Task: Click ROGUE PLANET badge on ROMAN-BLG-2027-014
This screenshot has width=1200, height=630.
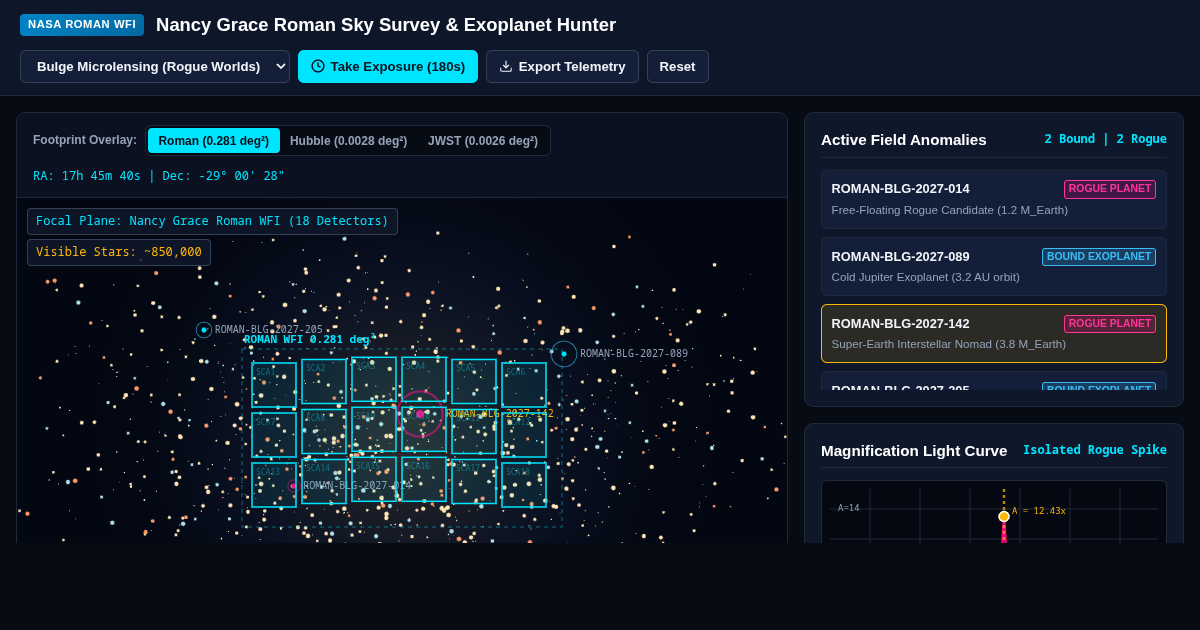Action: point(1110,189)
